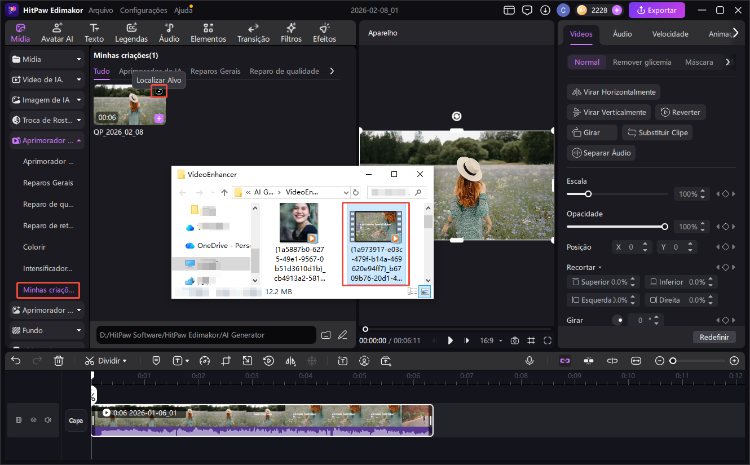The image size is (750, 465).
Task: Show more property tabs arrow after Animação
Action: [x=736, y=33]
